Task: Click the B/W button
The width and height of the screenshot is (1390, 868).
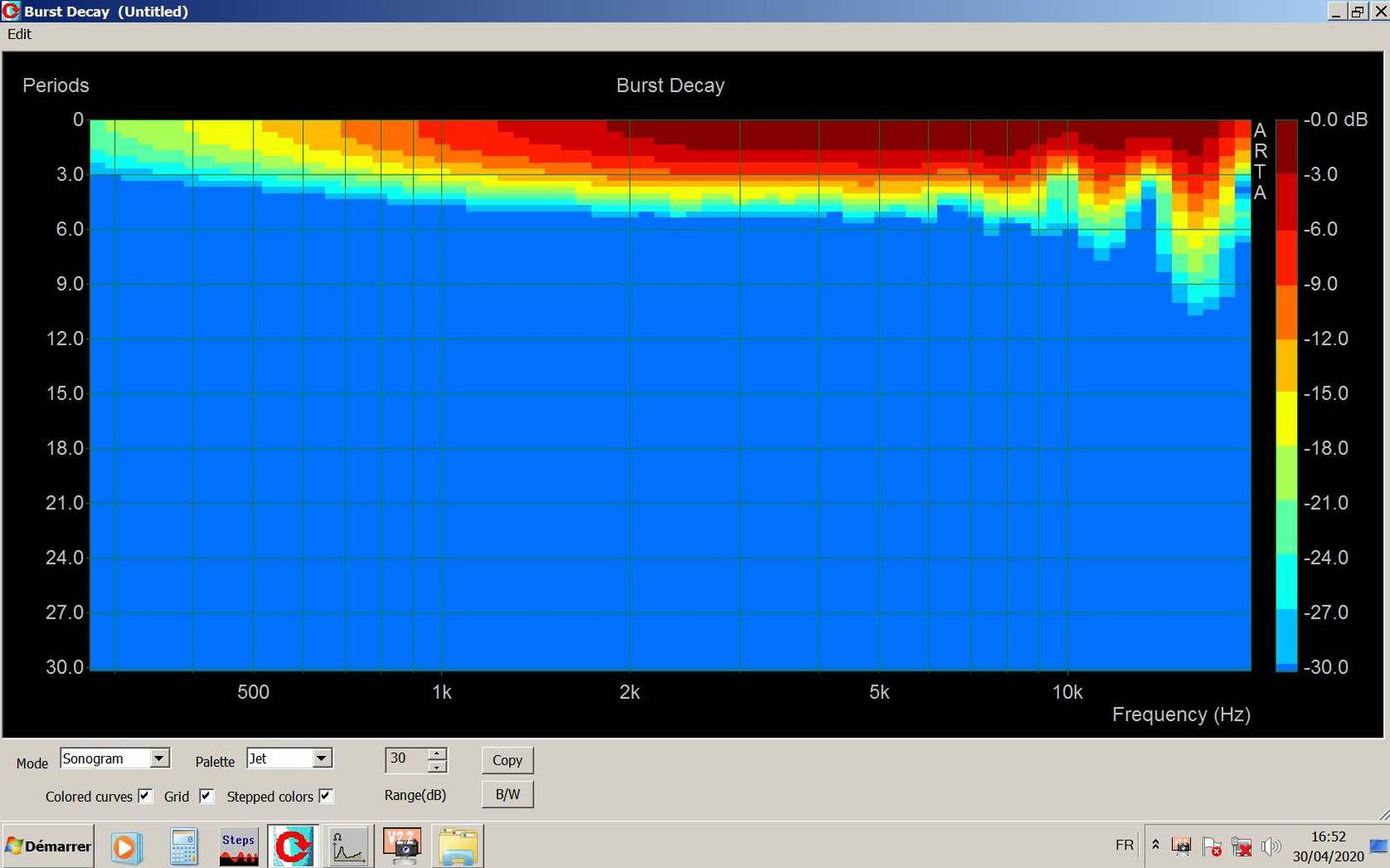Action: click(x=507, y=794)
